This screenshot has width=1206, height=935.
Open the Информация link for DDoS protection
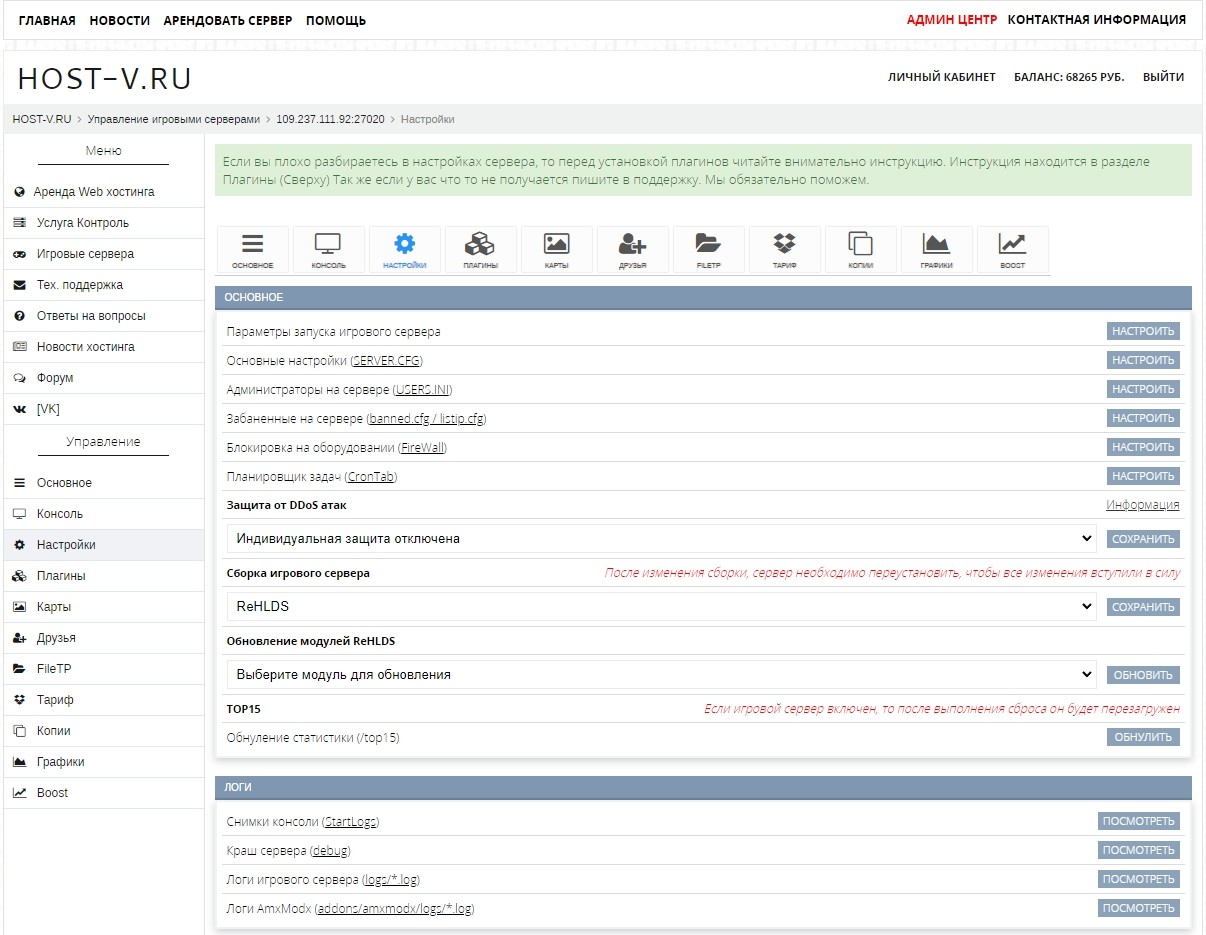(1142, 506)
